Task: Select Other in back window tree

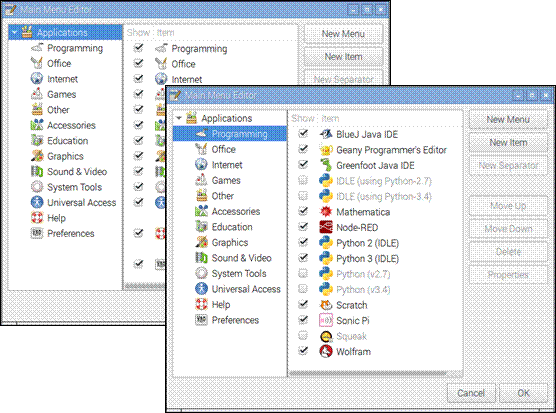Action: click(x=58, y=110)
